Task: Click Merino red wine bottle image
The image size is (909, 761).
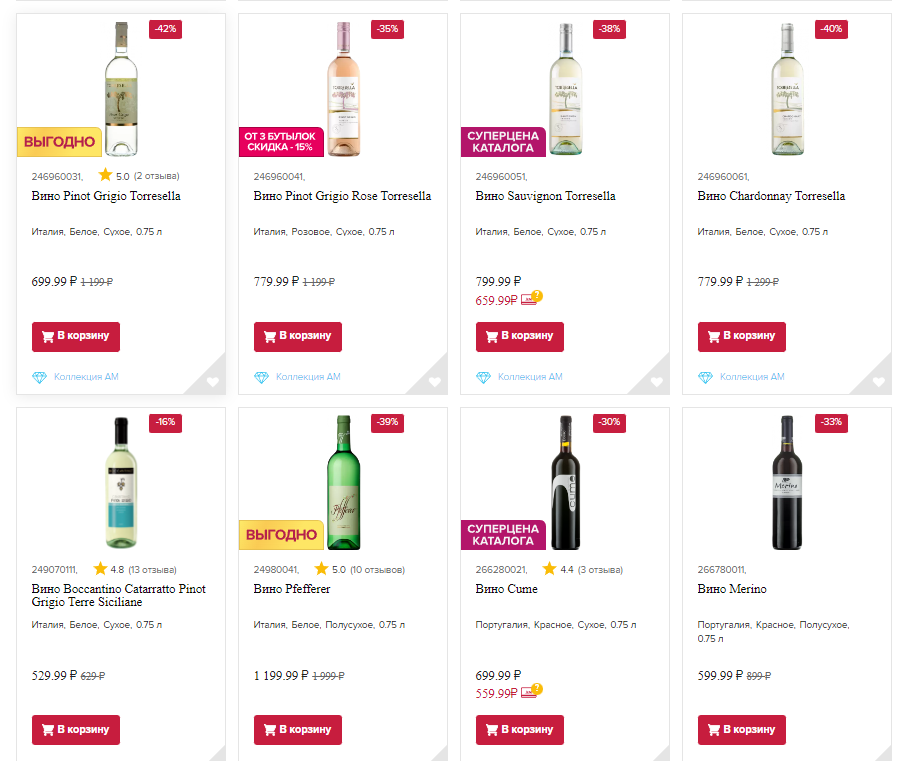Action: (x=787, y=482)
